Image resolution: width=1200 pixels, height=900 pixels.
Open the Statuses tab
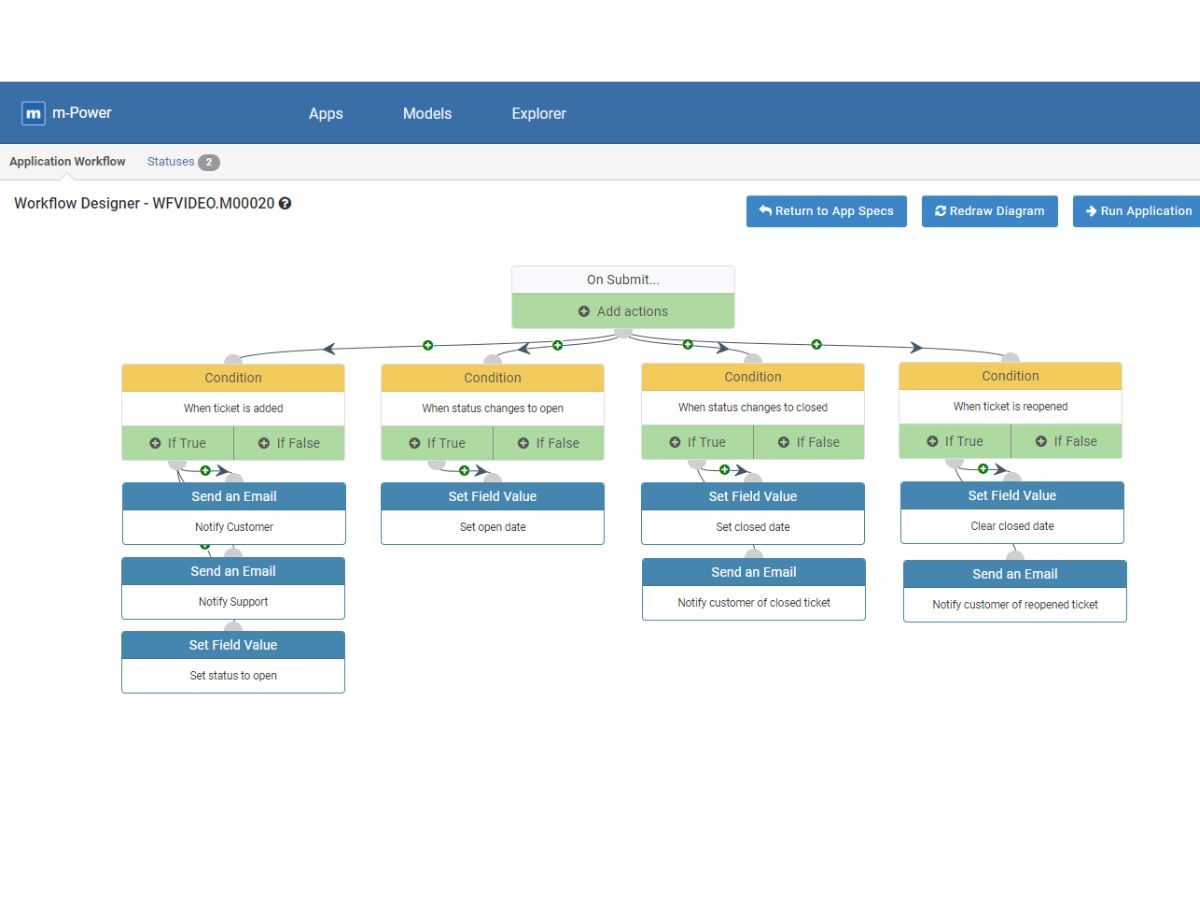pyautogui.click(x=183, y=162)
